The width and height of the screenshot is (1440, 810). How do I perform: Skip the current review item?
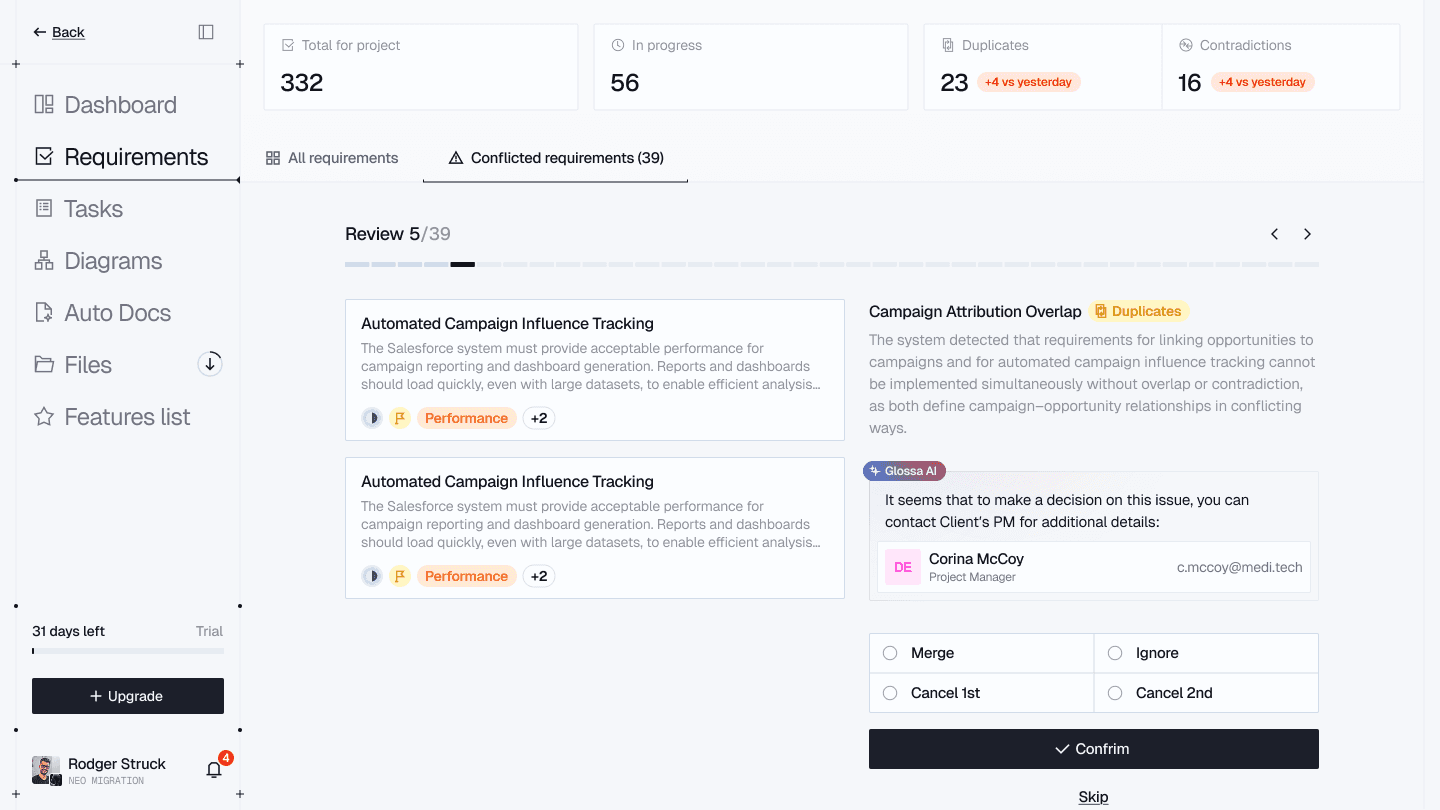(x=1093, y=796)
